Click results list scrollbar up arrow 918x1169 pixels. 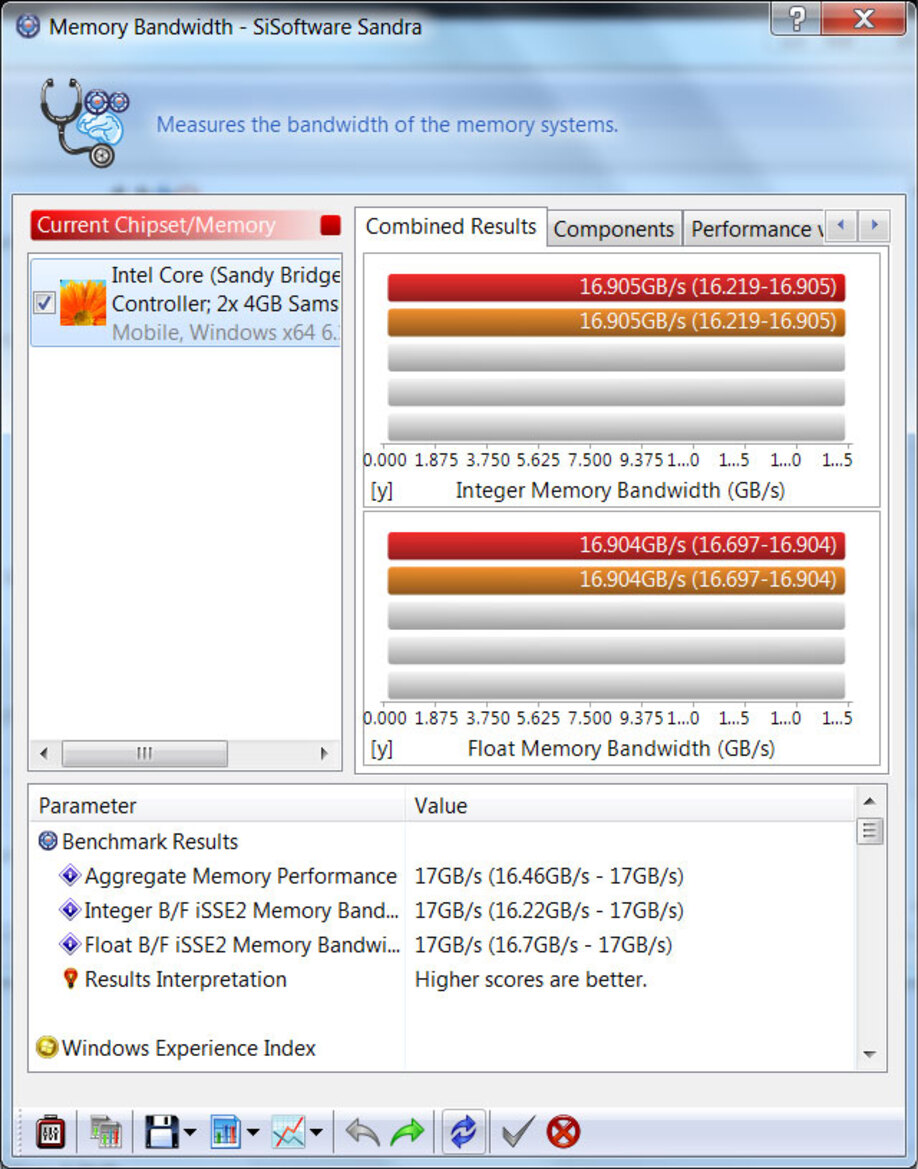tap(869, 801)
